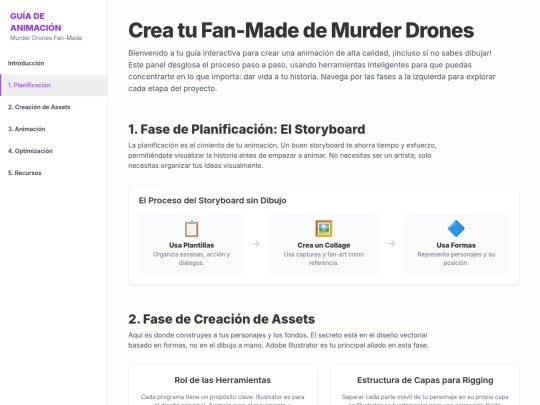
Task: Click the clipboard icon for Usa Plantillas
Action: click(x=191, y=229)
